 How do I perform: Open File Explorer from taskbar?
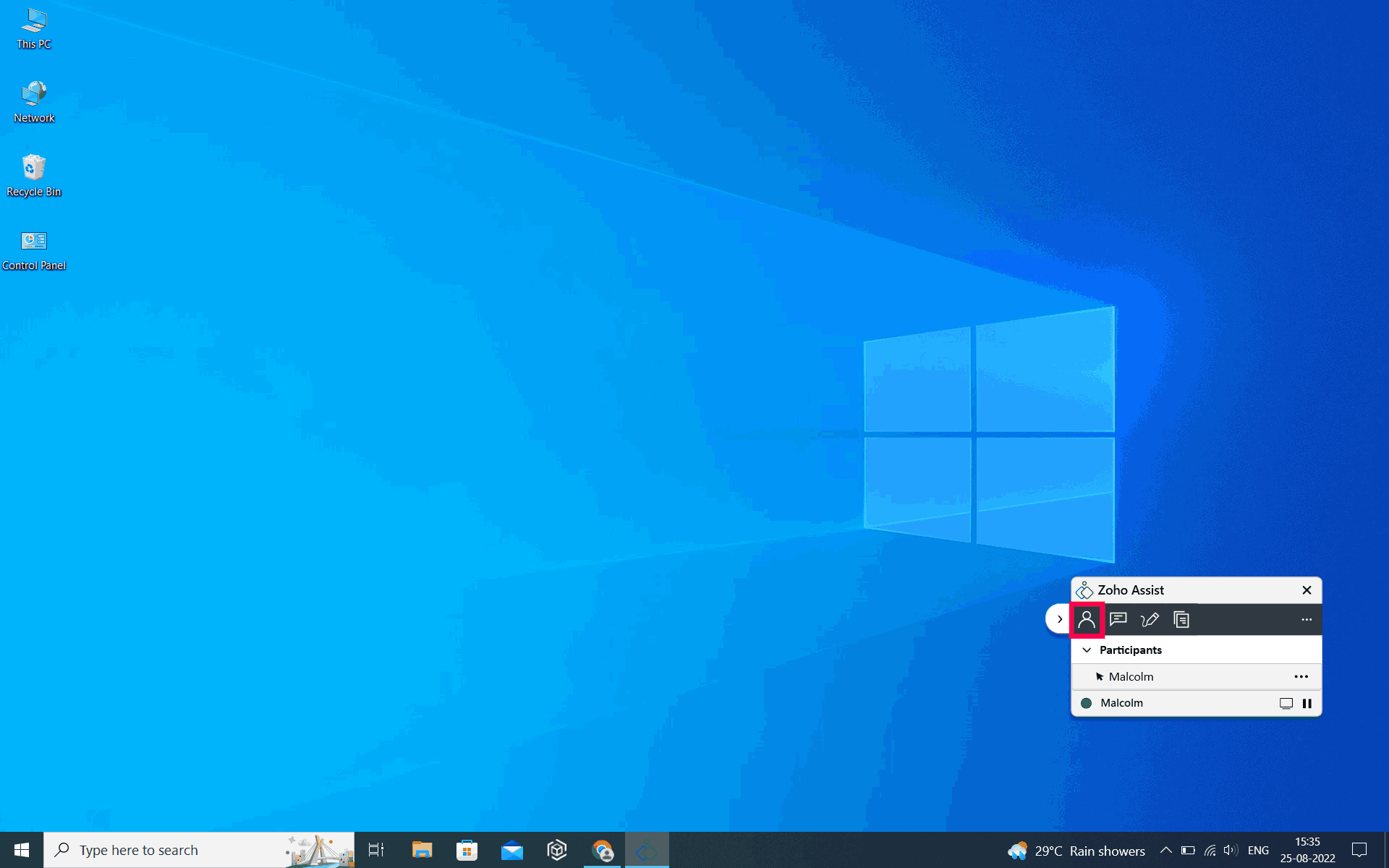(422, 850)
